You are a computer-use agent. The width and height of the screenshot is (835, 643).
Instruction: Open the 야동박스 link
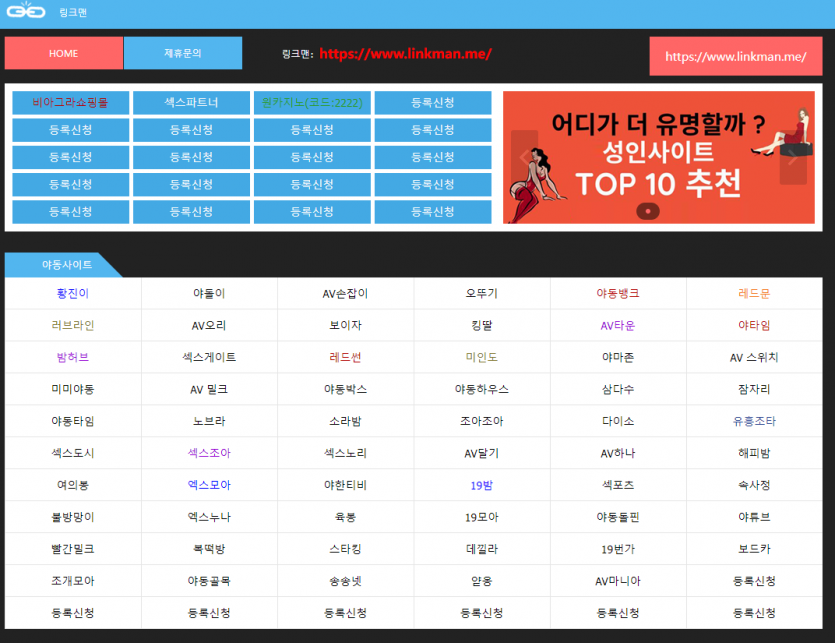pos(345,389)
